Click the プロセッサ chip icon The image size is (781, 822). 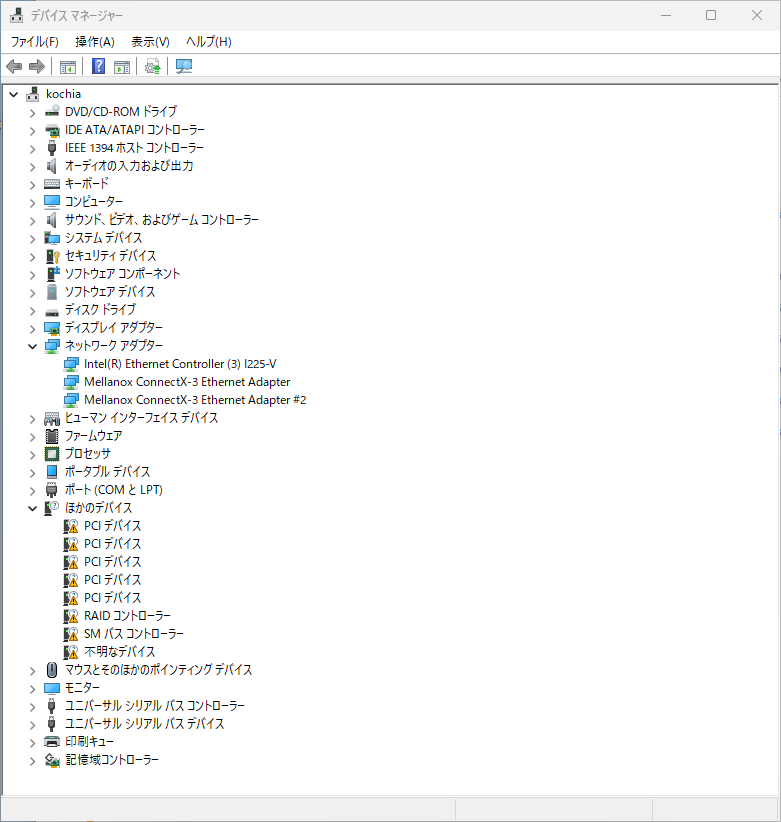[x=52, y=453]
